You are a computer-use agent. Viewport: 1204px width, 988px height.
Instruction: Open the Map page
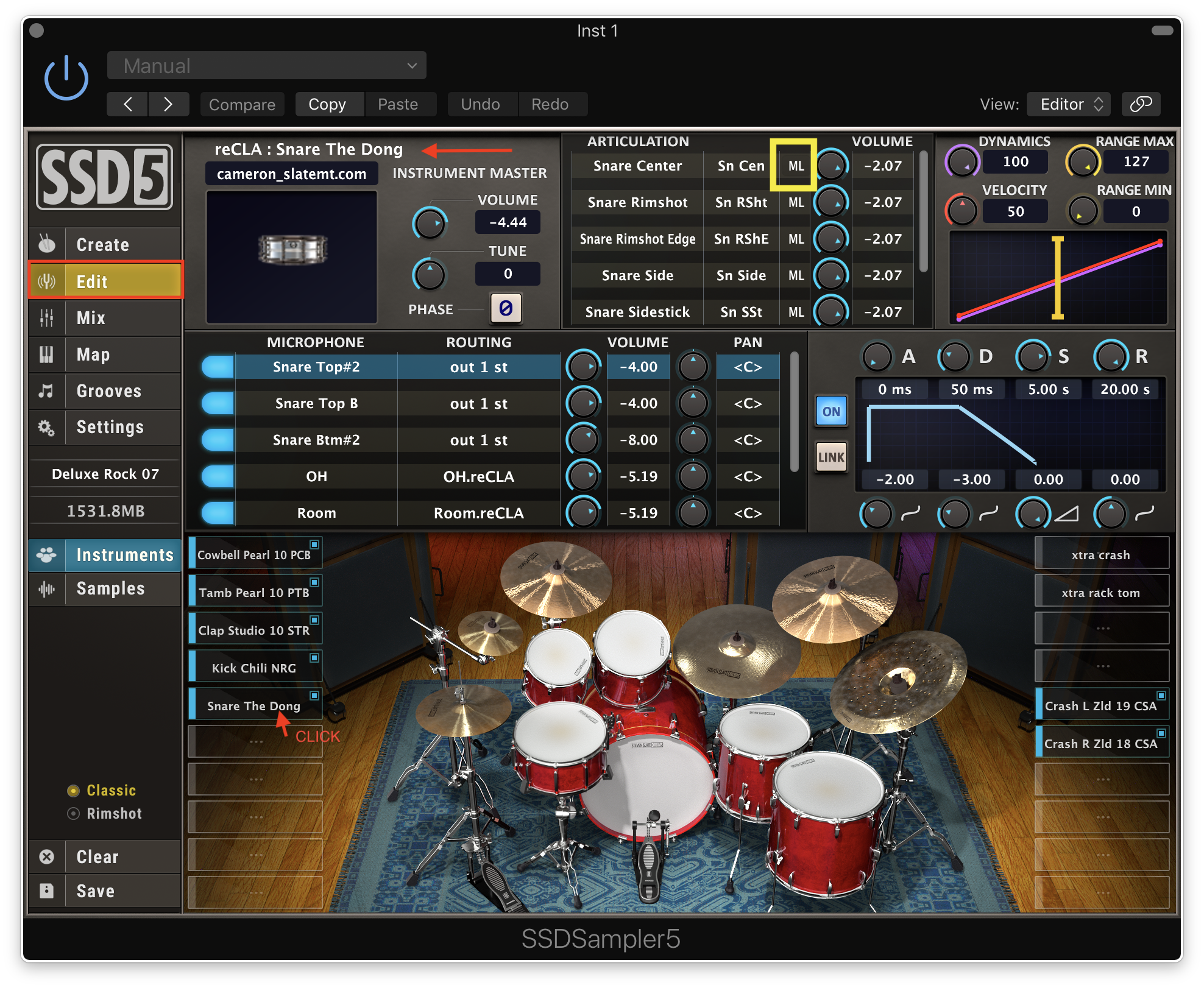coord(105,354)
